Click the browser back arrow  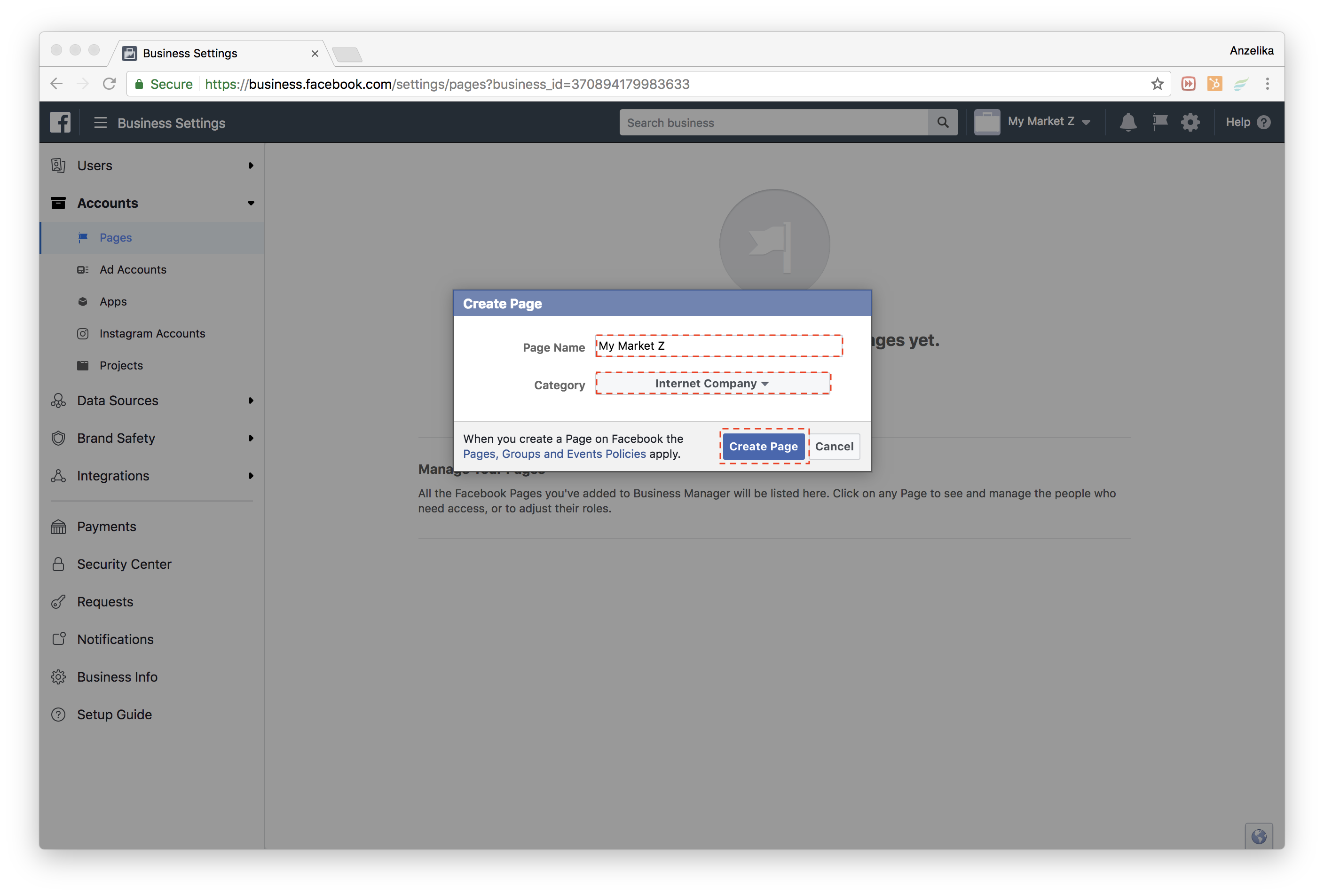(x=56, y=84)
